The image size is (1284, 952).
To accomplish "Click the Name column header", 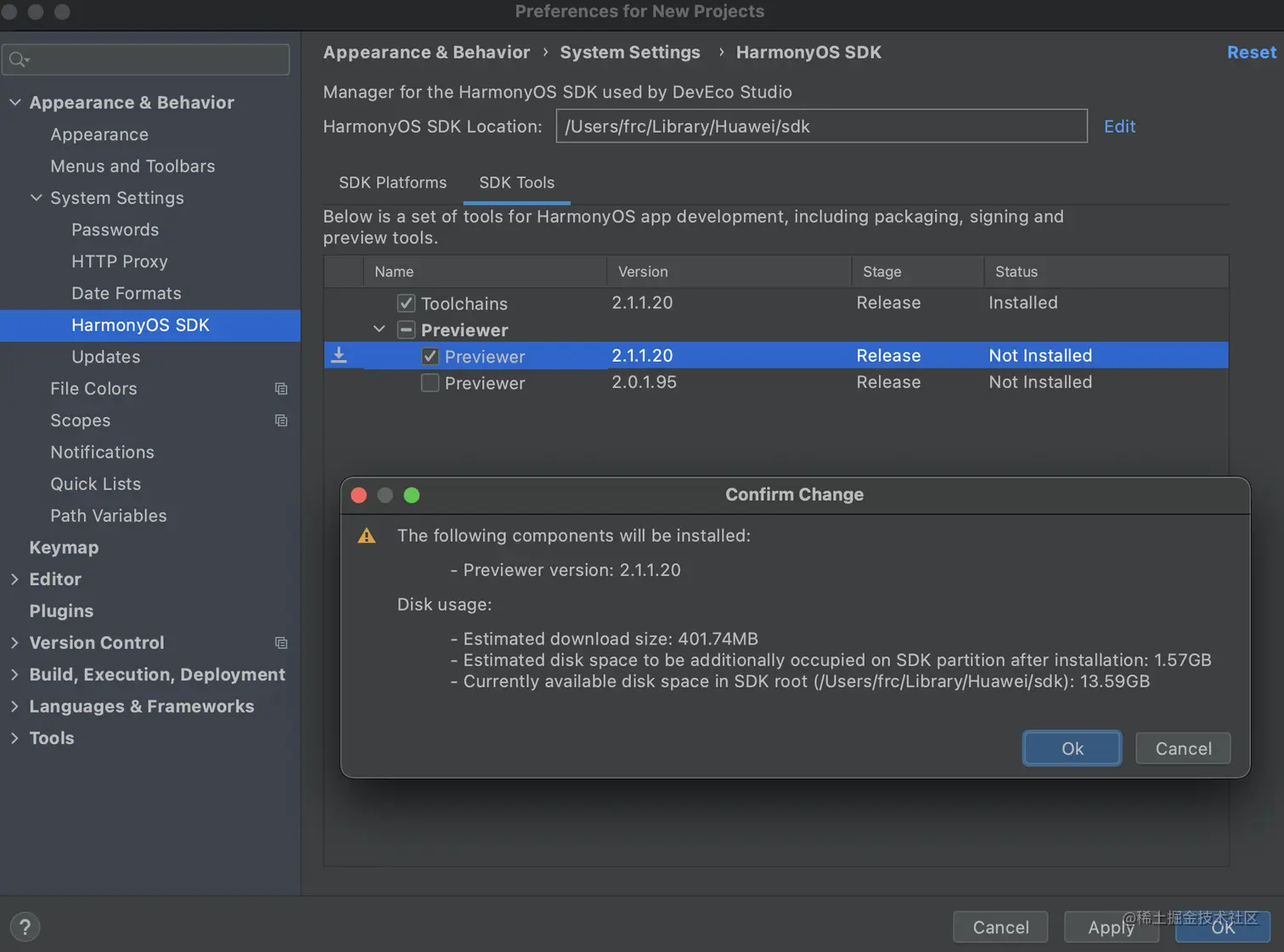I will (485, 272).
